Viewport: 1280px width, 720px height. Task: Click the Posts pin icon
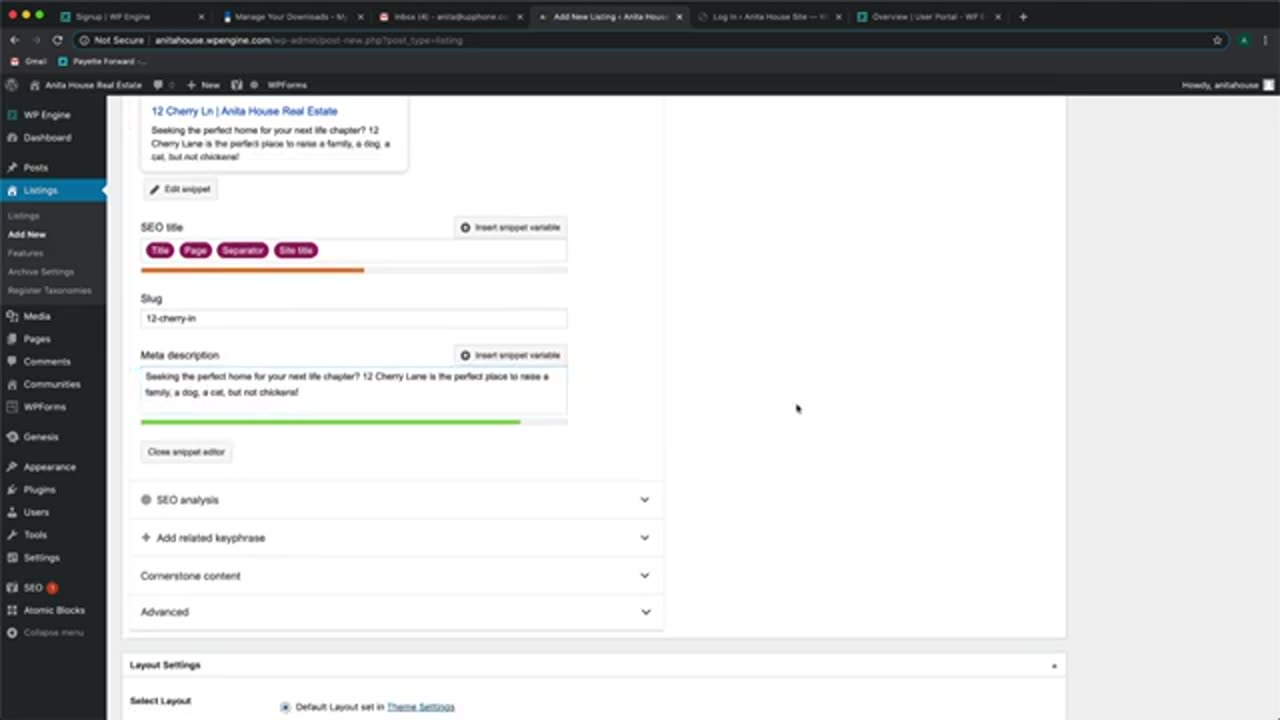pyautogui.click(x=12, y=167)
